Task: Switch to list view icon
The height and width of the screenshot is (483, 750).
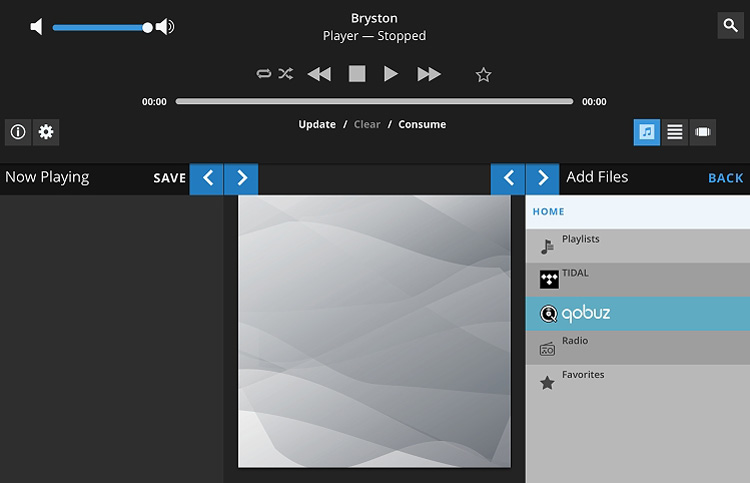Action: [x=675, y=132]
